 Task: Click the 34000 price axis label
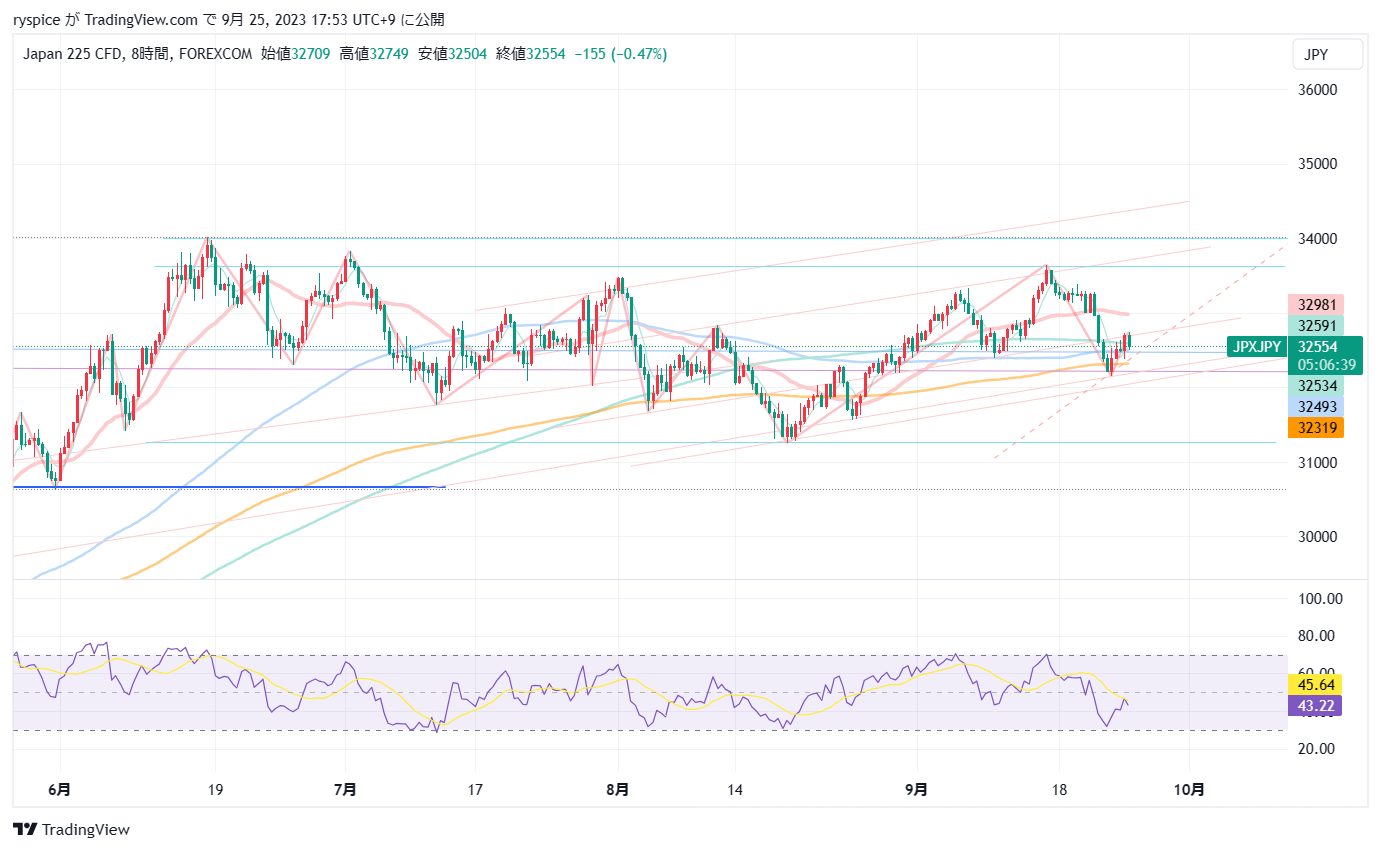coord(1318,239)
